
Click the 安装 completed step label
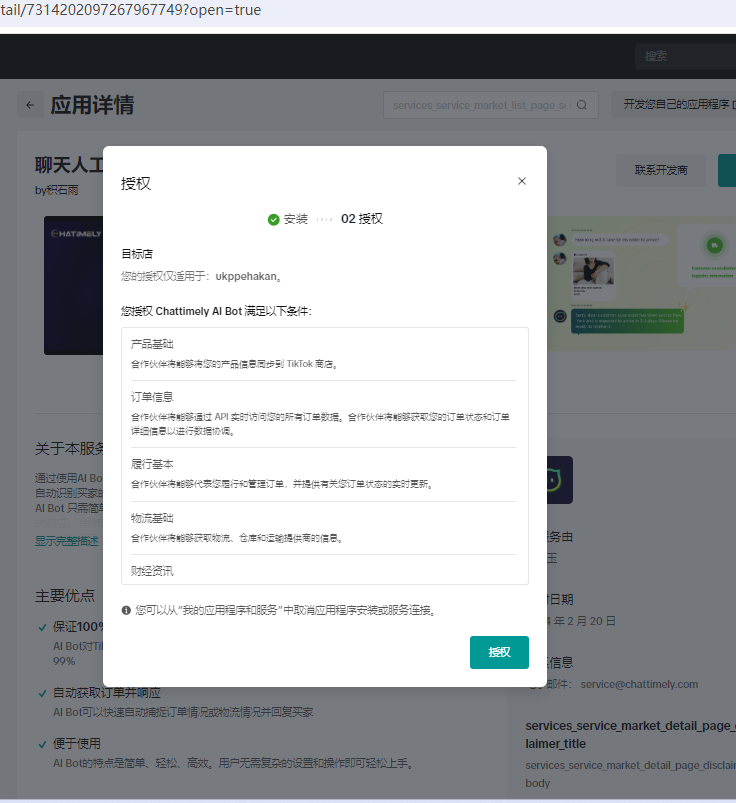tap(296, 219)
